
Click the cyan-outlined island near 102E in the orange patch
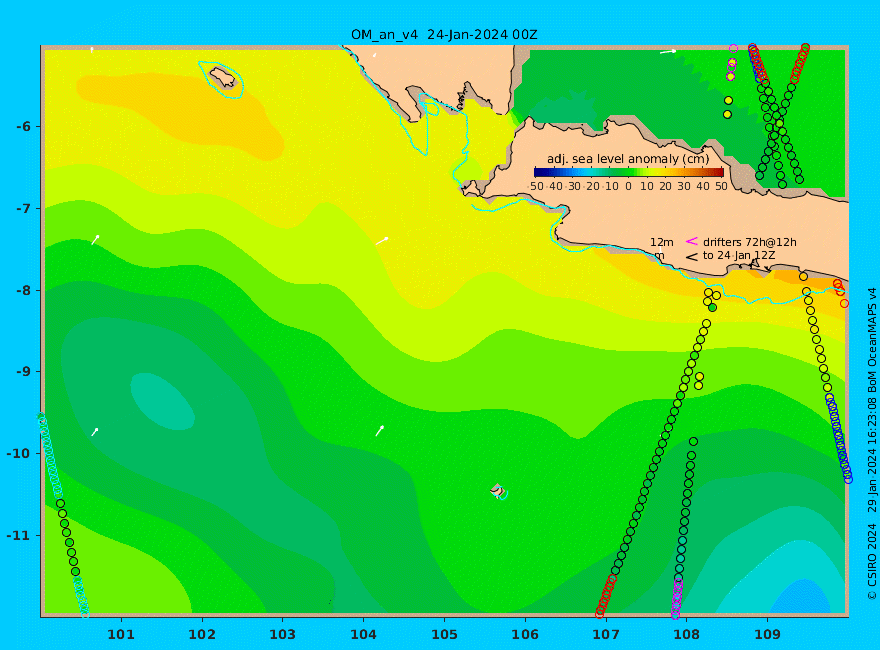click(x=223, y=77)
